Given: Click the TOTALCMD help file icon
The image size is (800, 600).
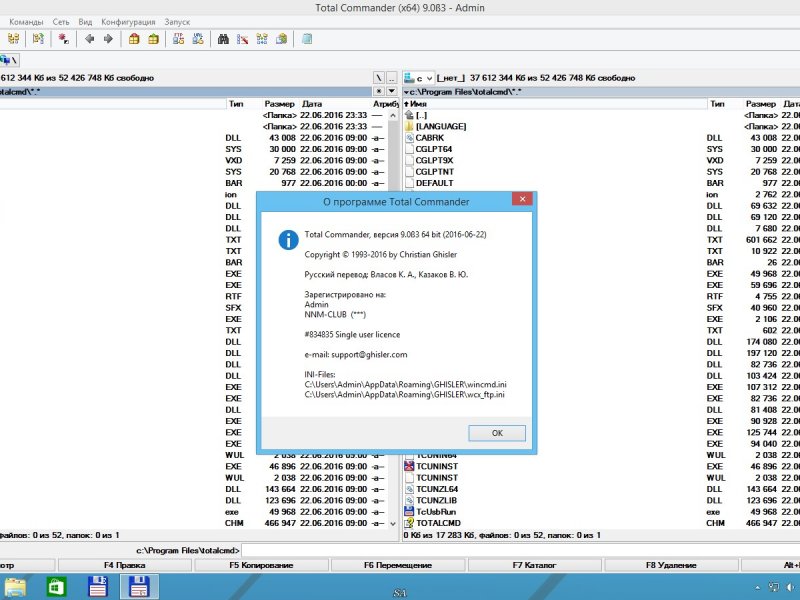Looking at the screenshot, I should pyautogui.click(x=409, y=523).
